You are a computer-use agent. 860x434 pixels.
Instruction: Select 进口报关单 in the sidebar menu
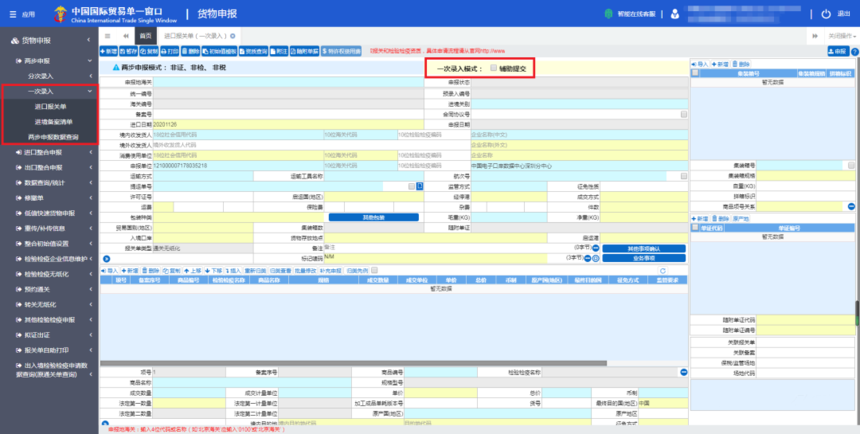(x=50, y=106)
